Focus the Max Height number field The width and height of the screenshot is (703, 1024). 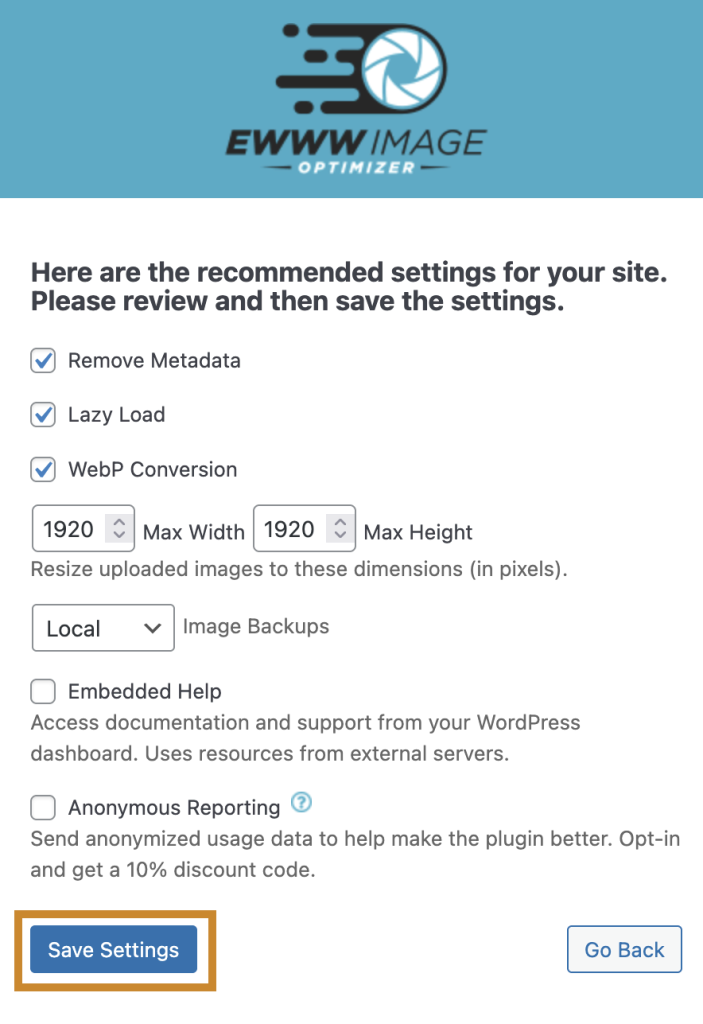click(x=290, y=529)
